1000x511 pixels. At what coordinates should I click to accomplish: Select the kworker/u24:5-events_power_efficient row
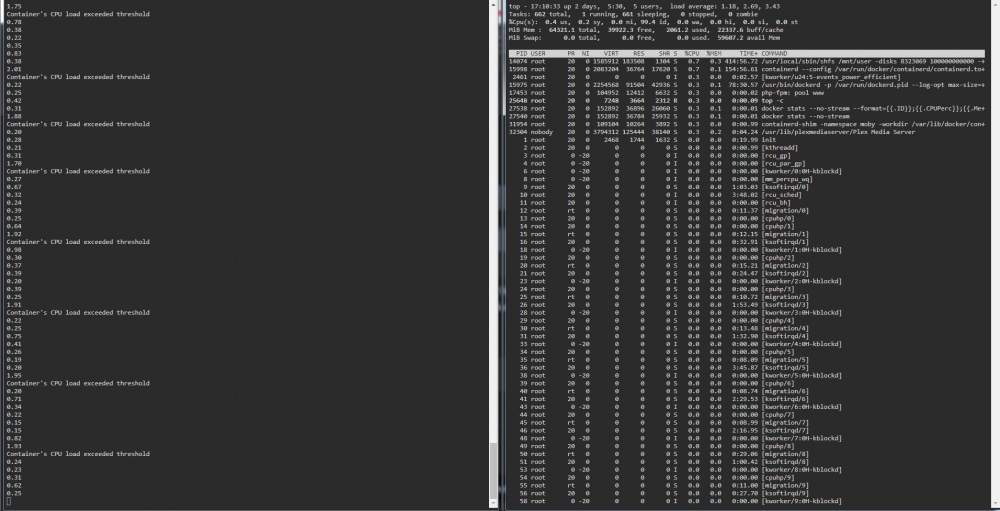click(x=746, y=77)
